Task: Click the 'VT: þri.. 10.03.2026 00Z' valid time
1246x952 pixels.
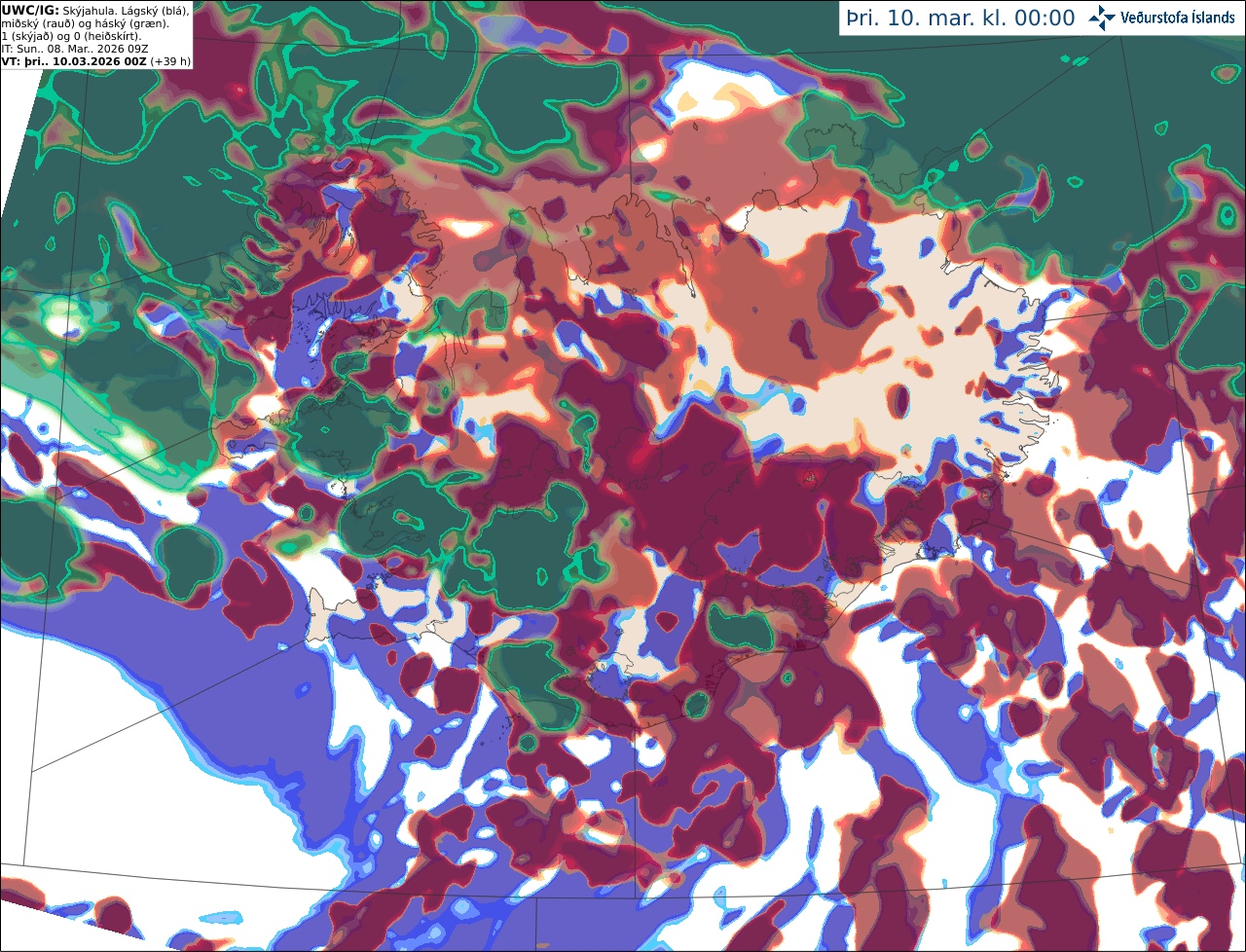Action: point(74,61)
